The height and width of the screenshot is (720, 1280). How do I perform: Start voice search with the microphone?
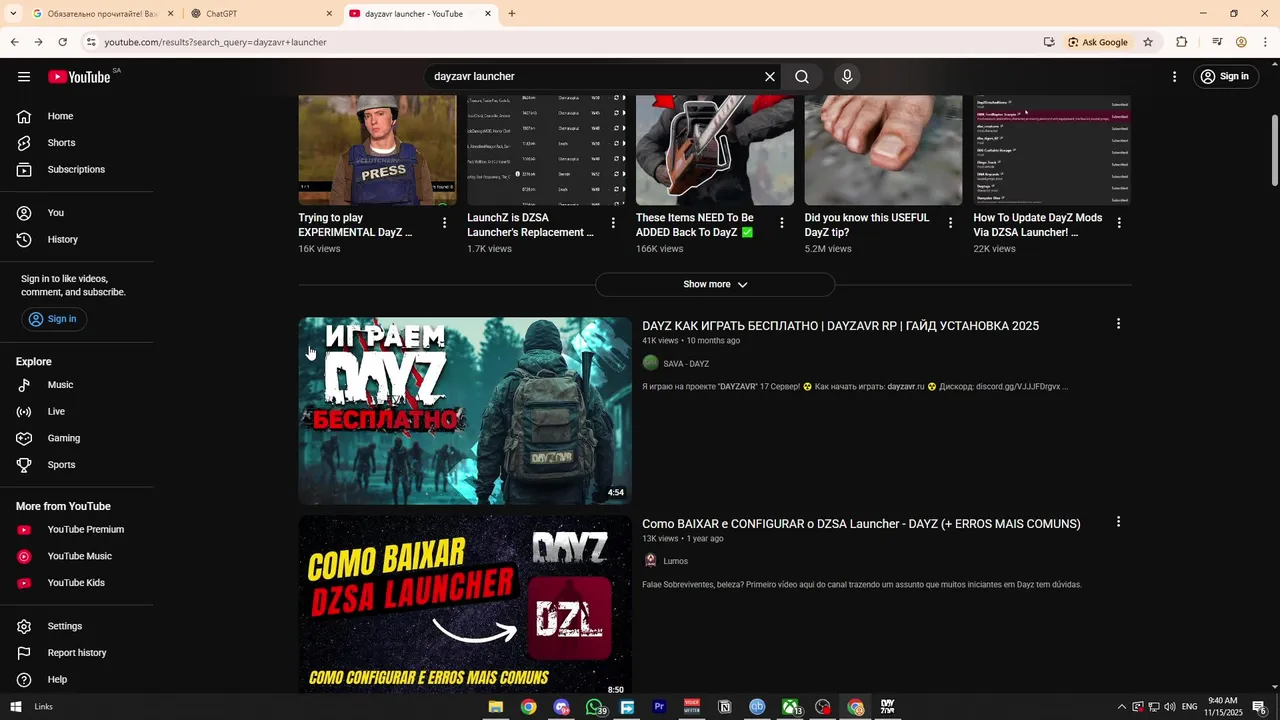tap(847, 77)
